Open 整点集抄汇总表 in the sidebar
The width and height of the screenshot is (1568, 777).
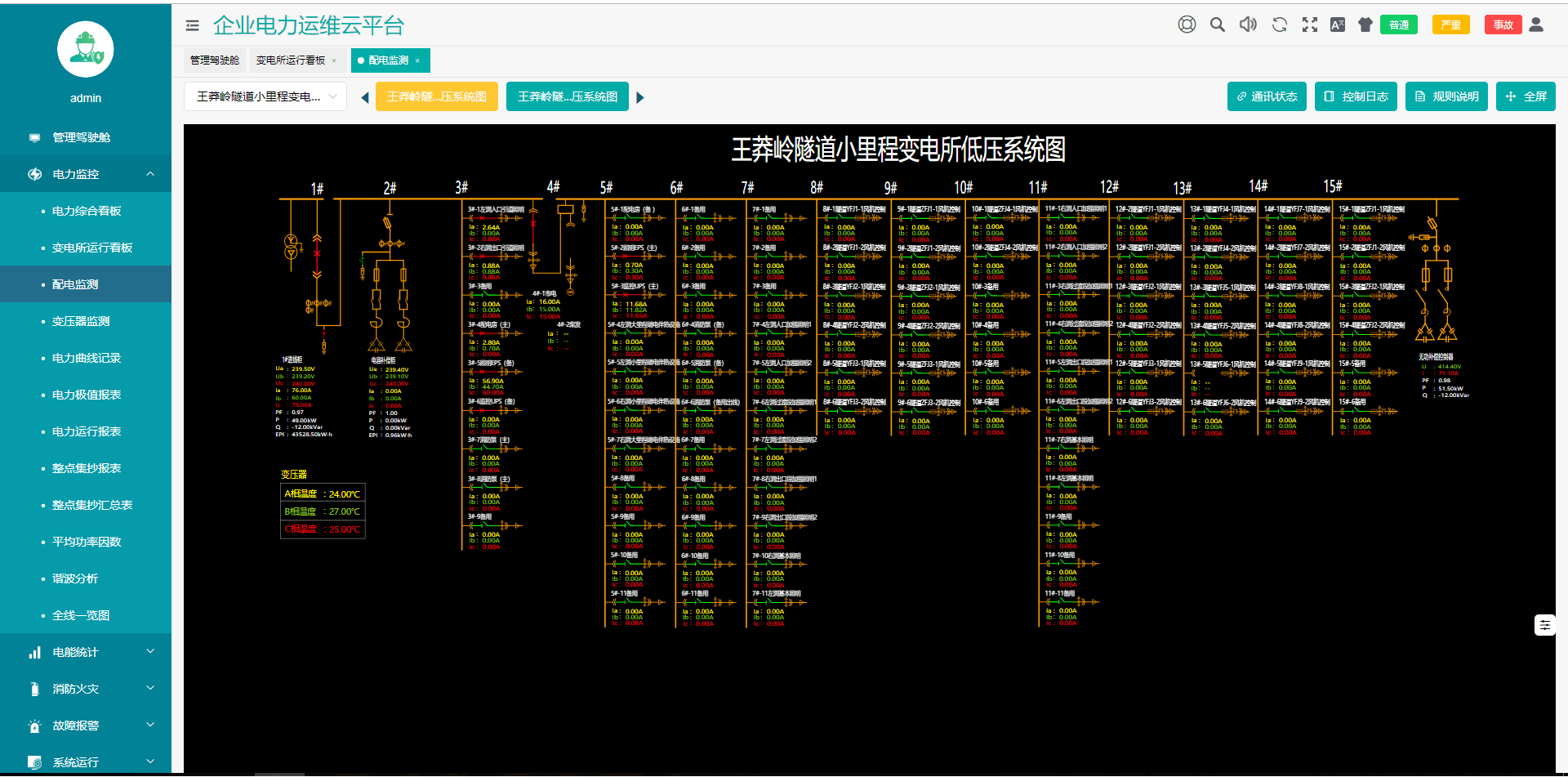point(86,505)
